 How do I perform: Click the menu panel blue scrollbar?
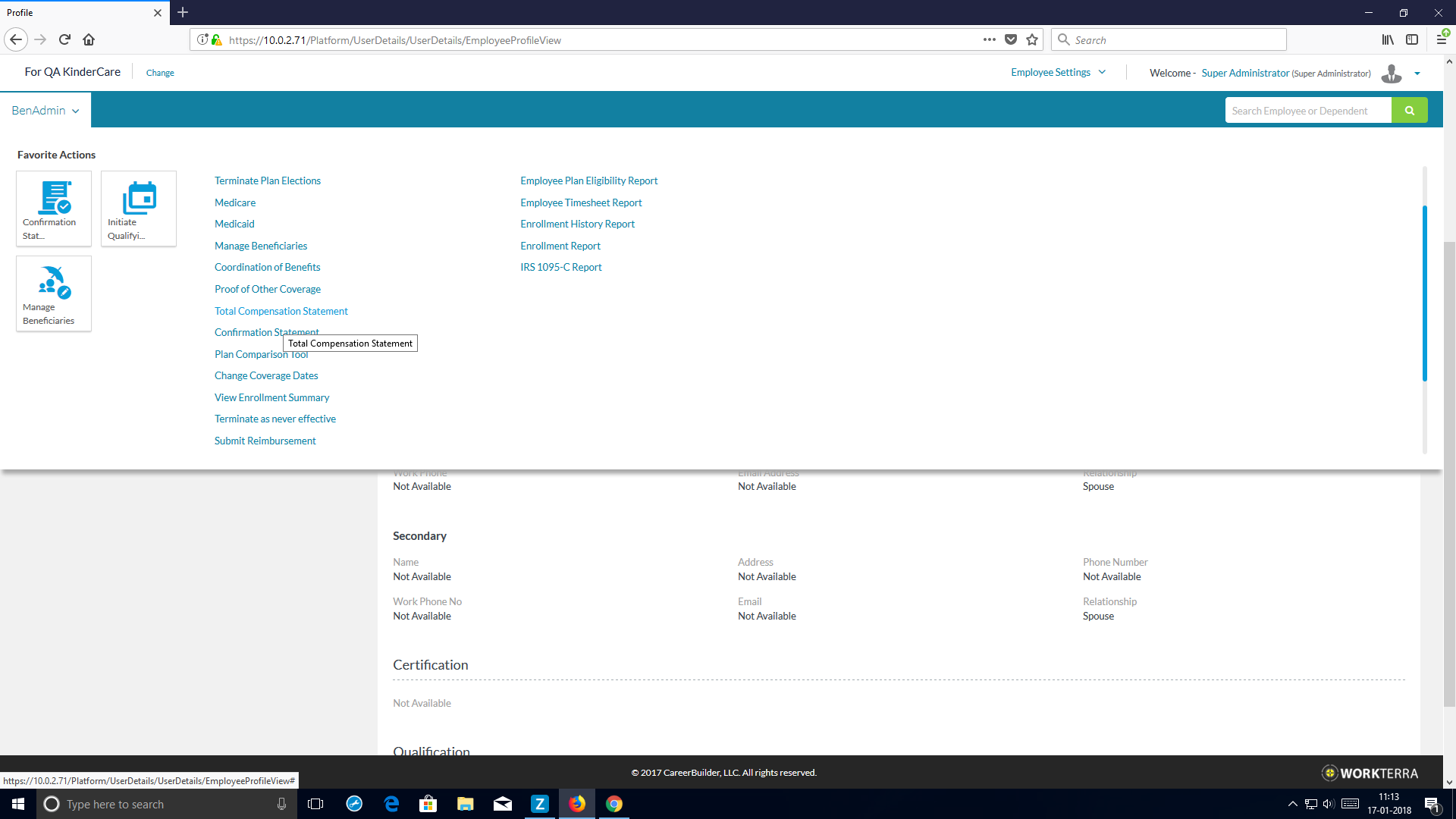pos(1424,293)
